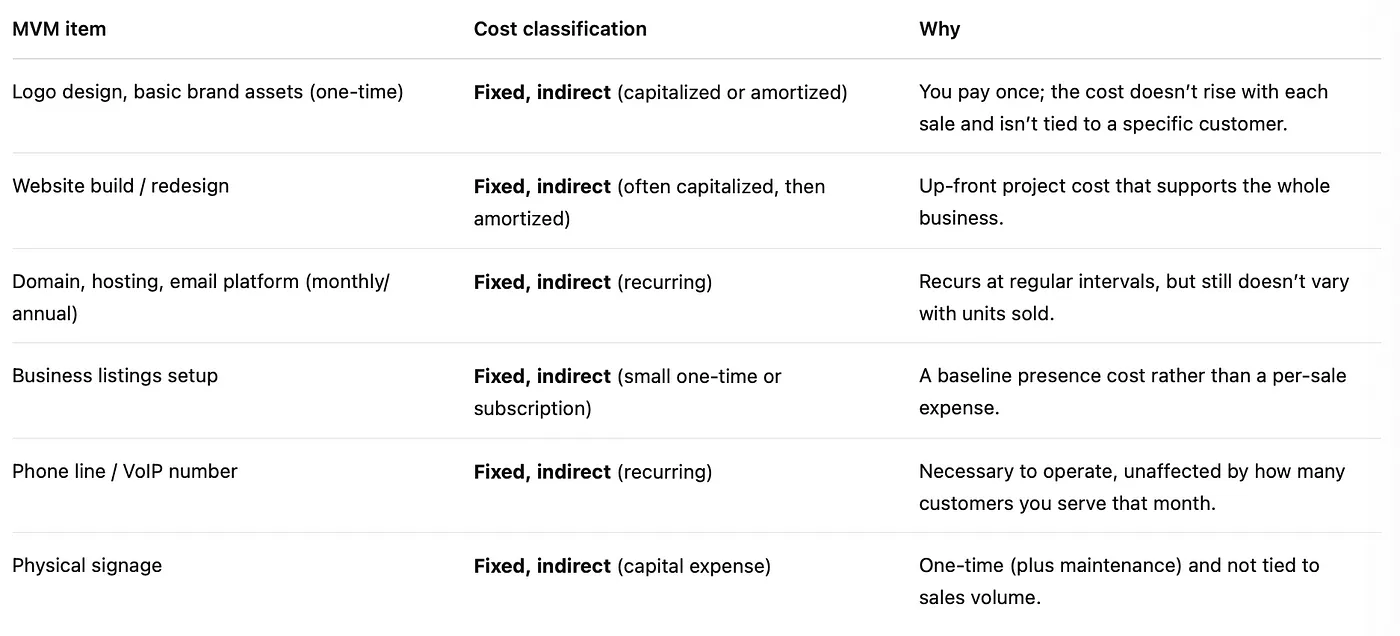Click the 'Up-front project cost' explanation

click(1125, 202)
